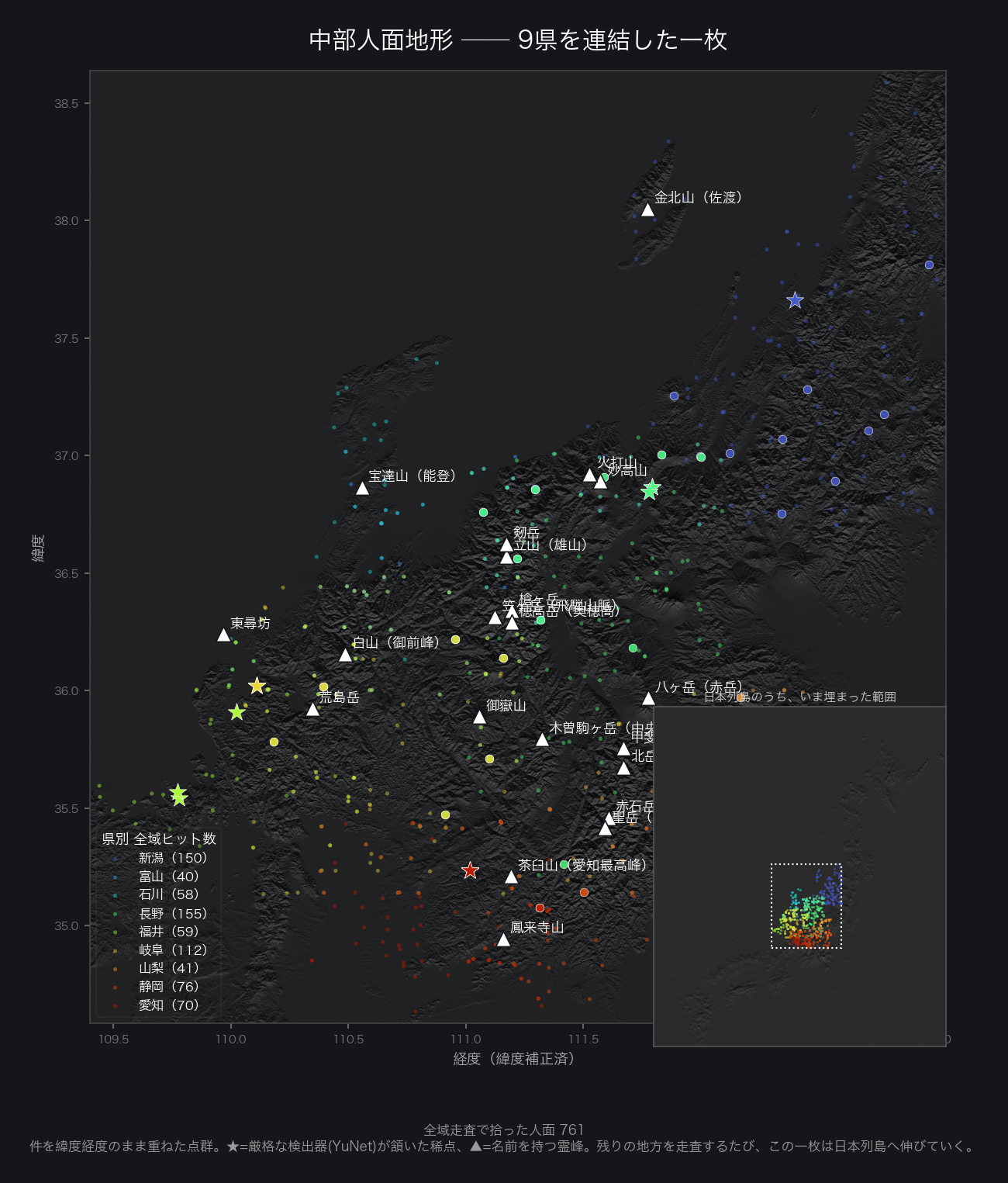Click the 立山（雄山） triangle marker
The width and height of the screenshot is (1008, 1183).
pos(506,558)
